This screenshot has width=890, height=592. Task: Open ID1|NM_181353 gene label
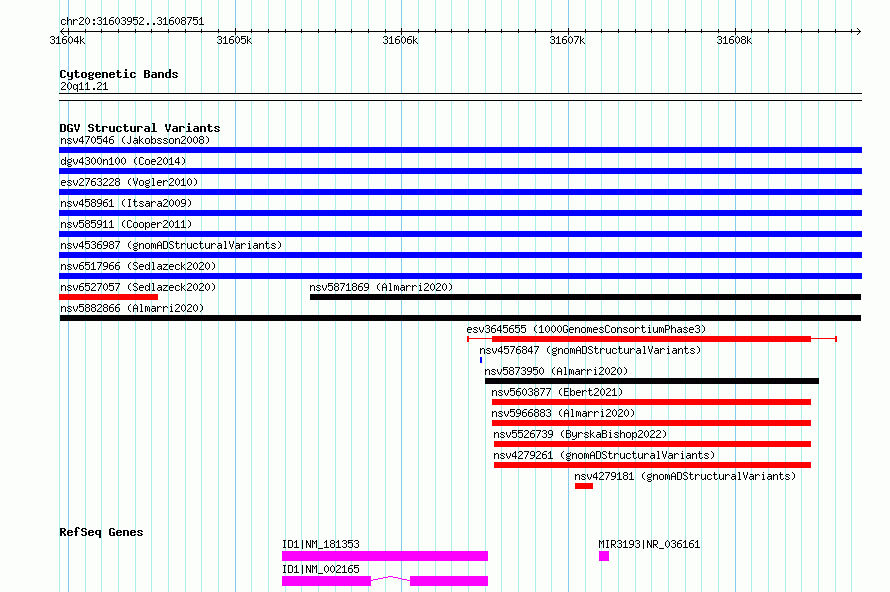point(321,544)
